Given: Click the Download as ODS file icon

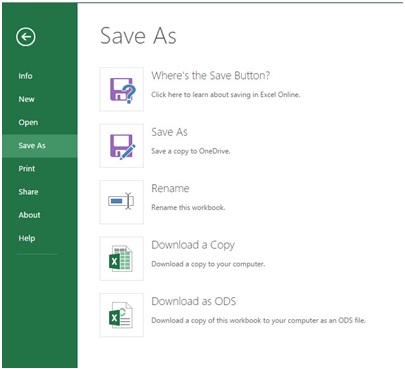Looking at the screenshot, I should (x=122, y=315).
